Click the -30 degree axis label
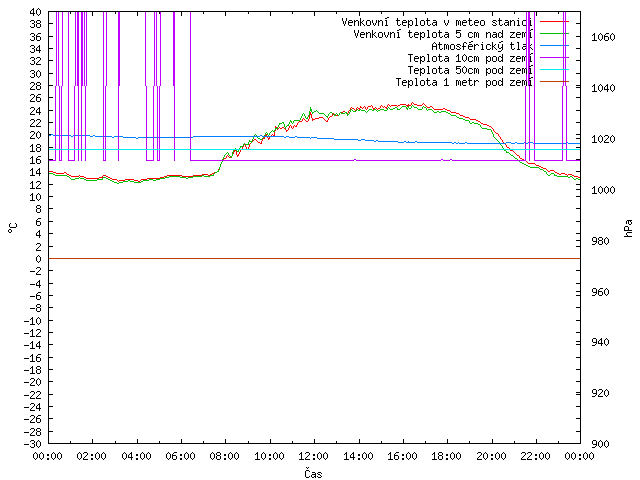Screen dimensions: 640x480 coord(33,444)
